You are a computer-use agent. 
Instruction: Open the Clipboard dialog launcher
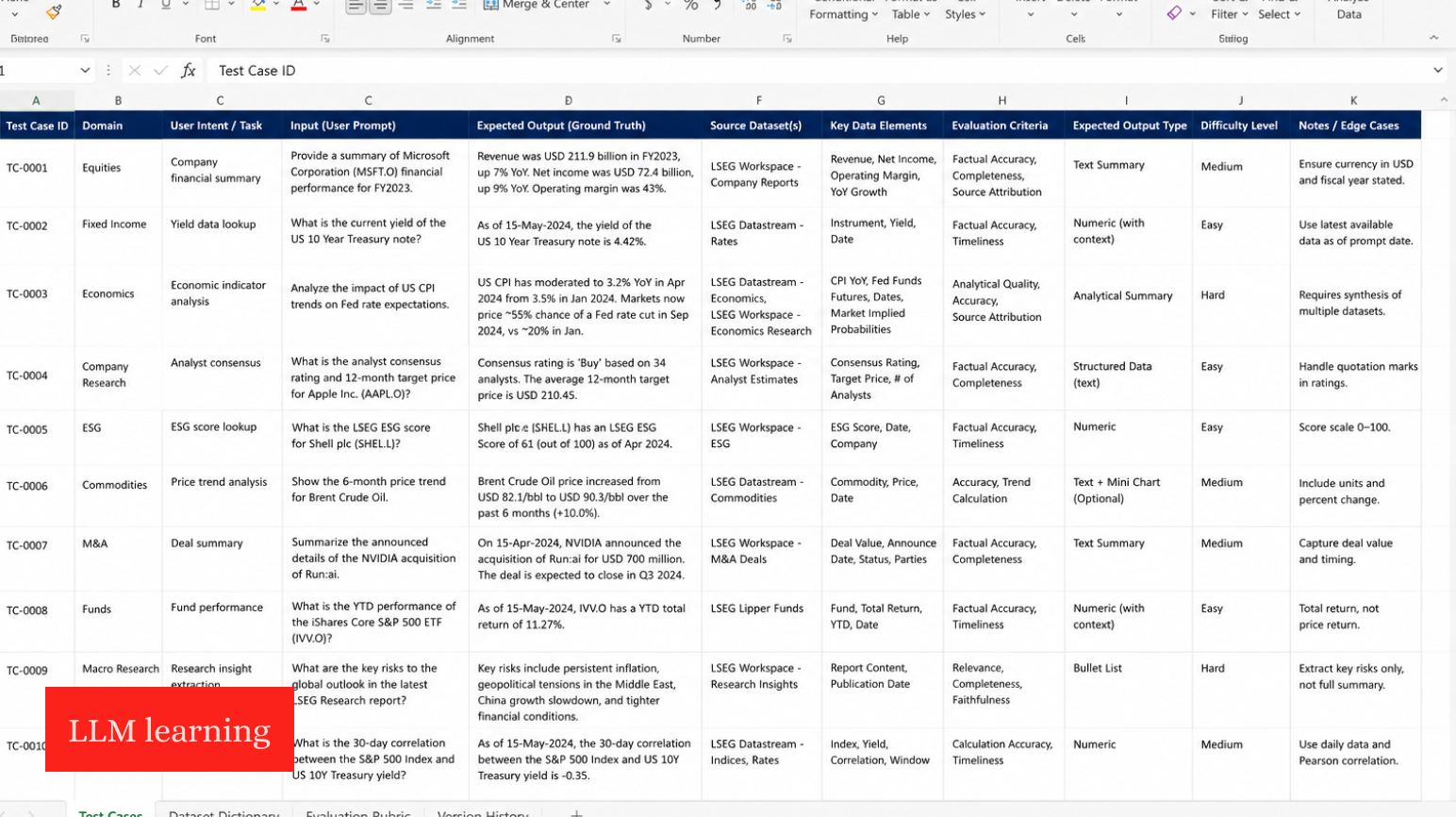point(85,39)
